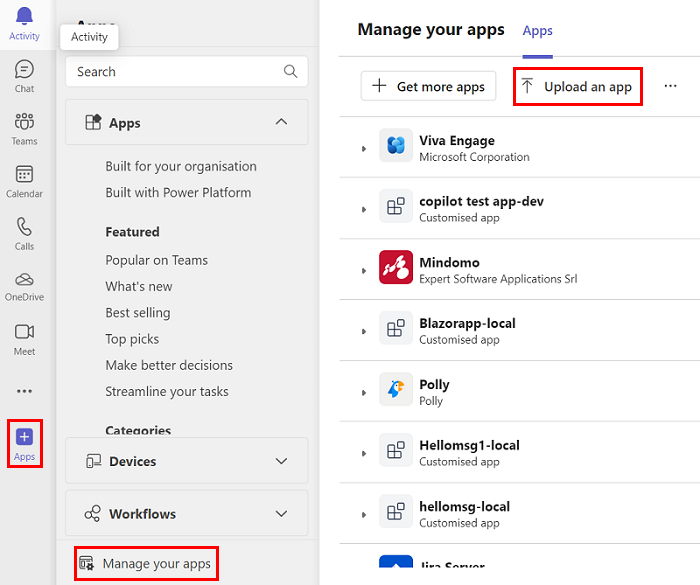Expand the Hellomsg1-local row arrow
700x585 pixels.
click(x=364, y=453)
